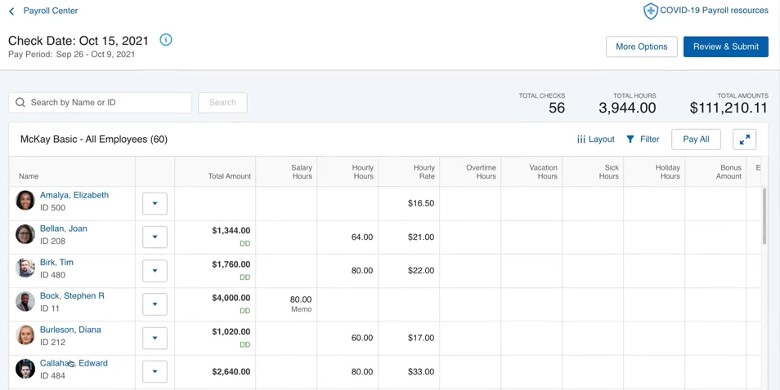Click the $111,210.11 total amounts figure
Screen dimensions: 780x390
click(x=728, y=108)
